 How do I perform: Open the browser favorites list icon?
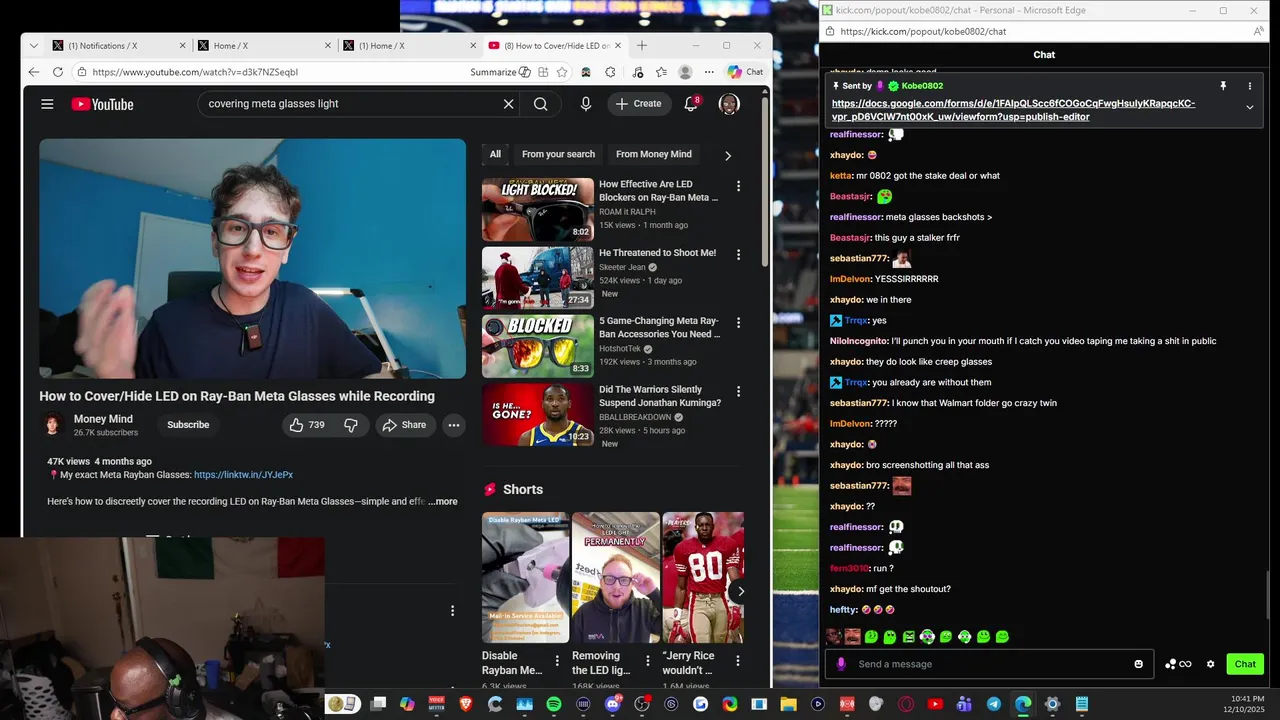coord(661,72)
